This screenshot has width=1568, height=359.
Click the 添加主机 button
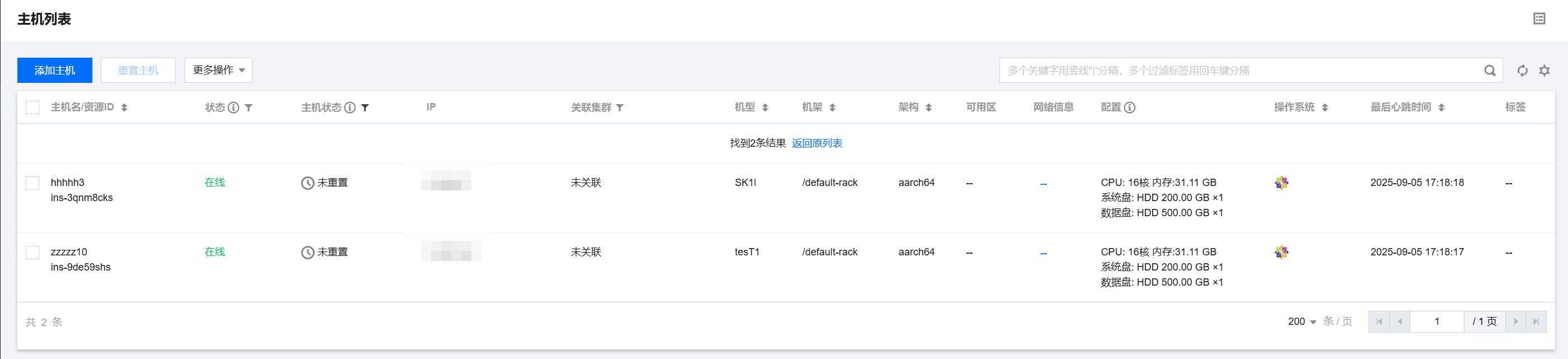pyautogui.click(x=55, y=71)
